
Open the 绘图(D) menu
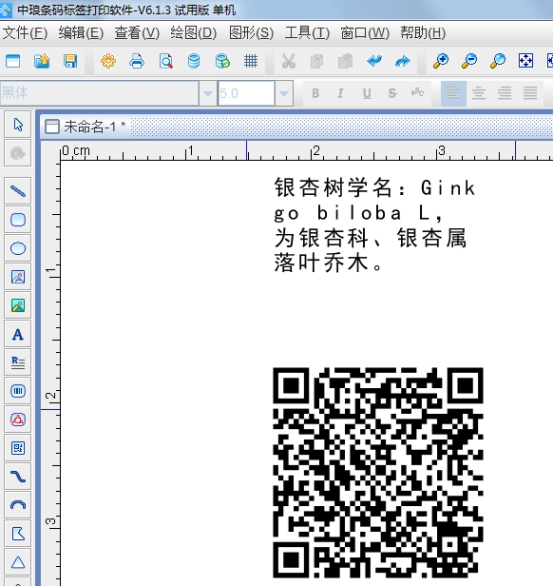click(x=194, y=33)
